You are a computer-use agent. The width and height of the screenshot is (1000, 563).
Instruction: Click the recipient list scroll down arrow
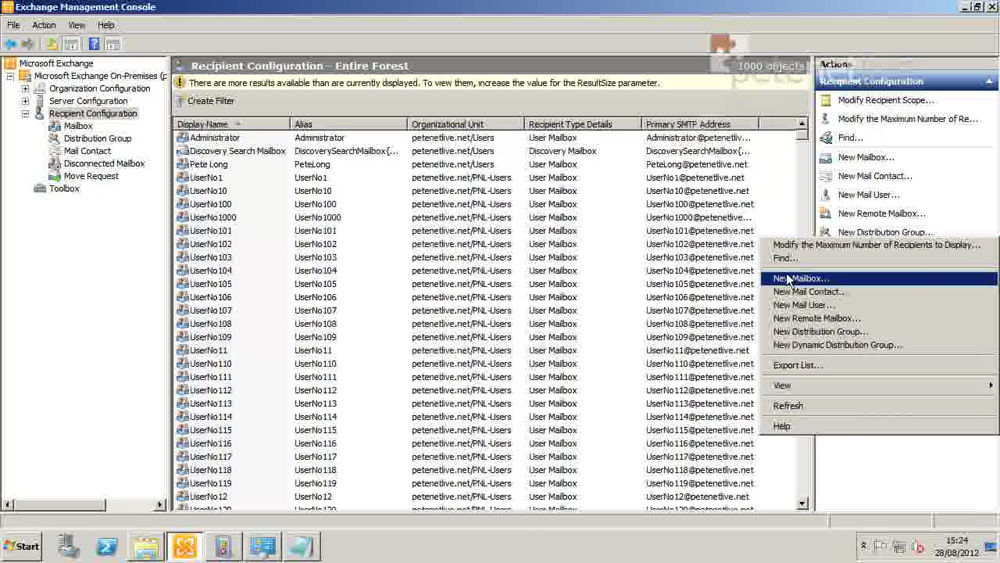[802, 504]
